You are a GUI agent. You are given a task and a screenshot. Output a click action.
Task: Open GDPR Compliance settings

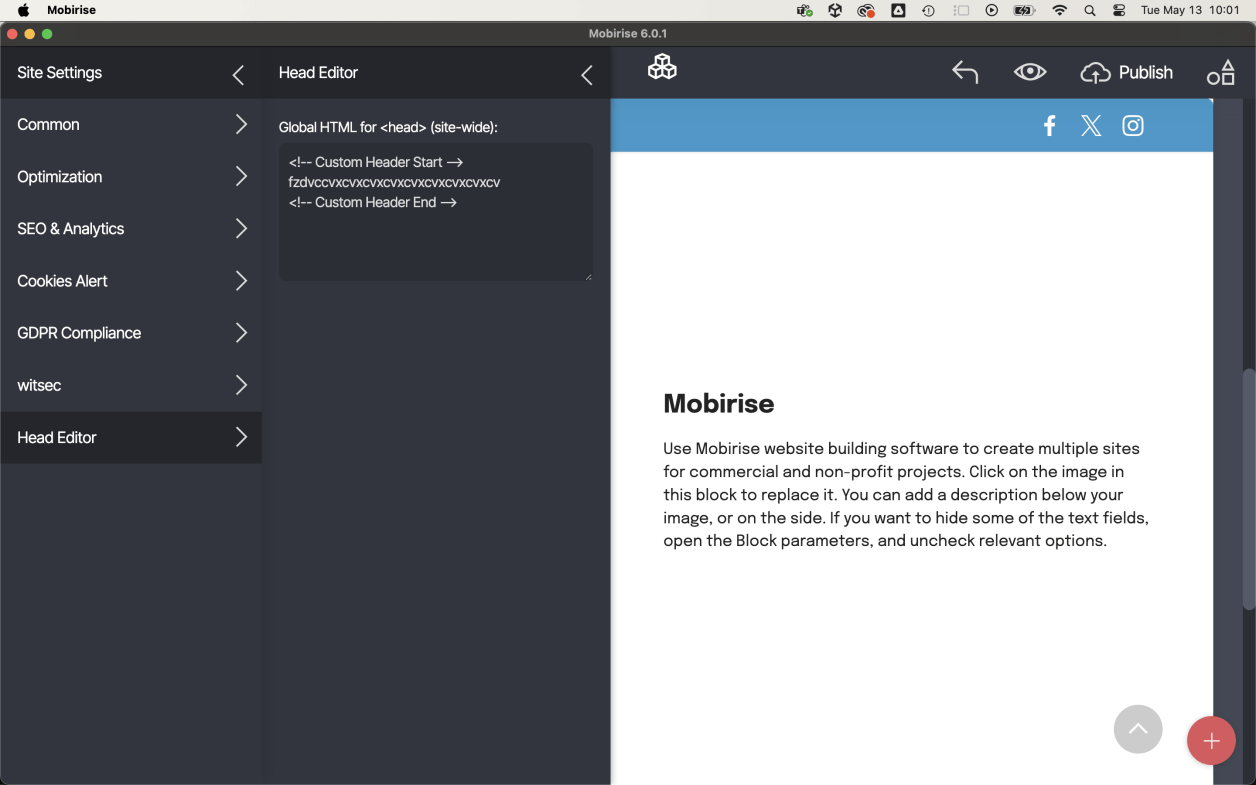click(x=131, y=332)
